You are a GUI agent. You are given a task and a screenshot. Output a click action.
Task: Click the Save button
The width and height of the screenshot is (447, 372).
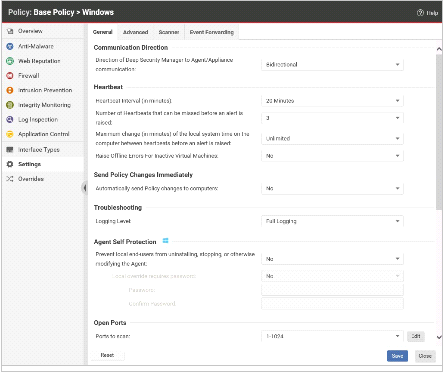tap(397, 356)
